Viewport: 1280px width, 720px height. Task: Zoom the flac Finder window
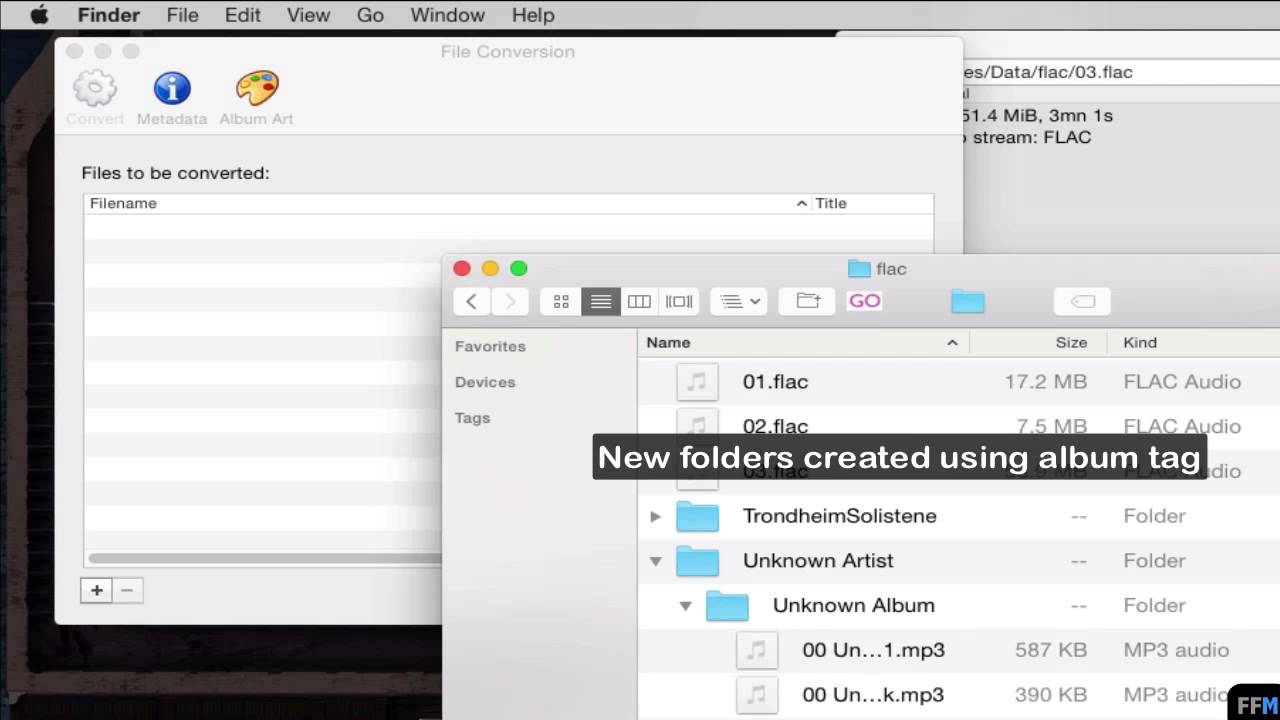tap(518, 268)
